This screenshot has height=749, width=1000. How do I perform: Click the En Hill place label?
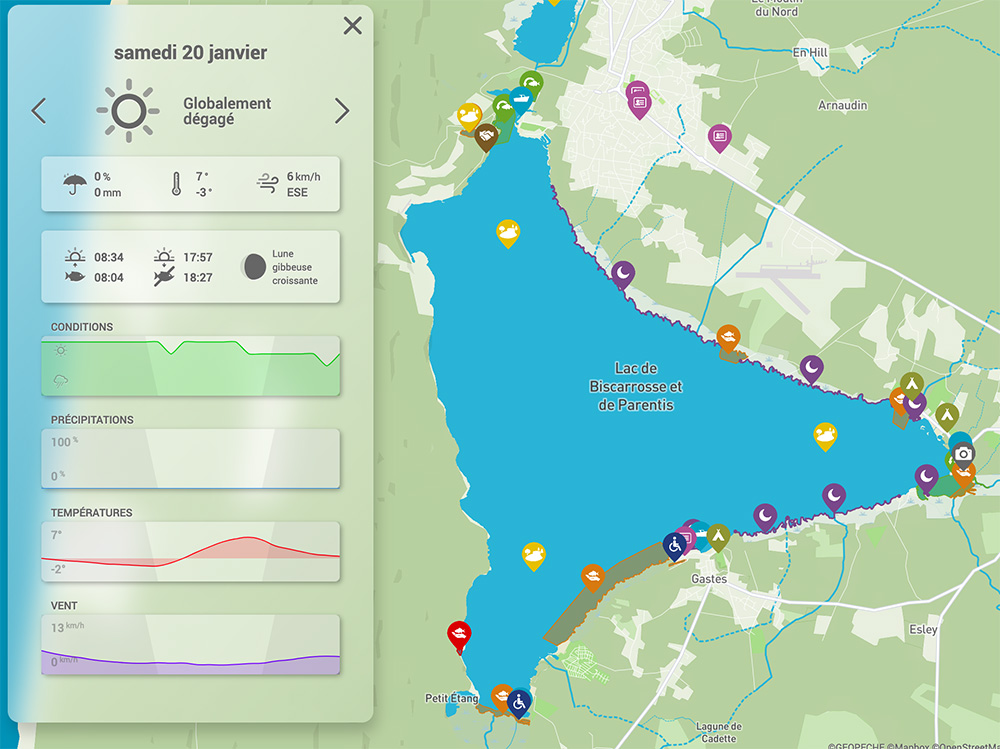(810, 52)
